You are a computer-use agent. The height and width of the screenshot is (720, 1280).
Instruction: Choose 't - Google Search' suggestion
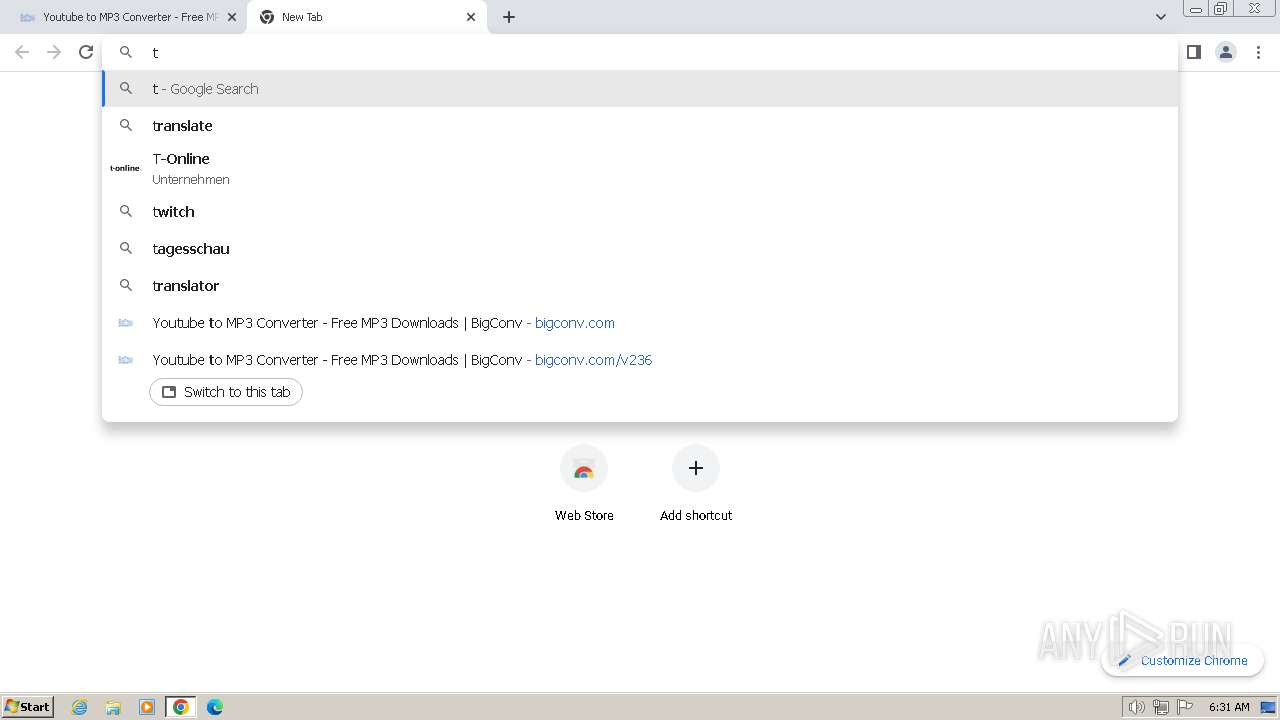(x=640, y=88)
